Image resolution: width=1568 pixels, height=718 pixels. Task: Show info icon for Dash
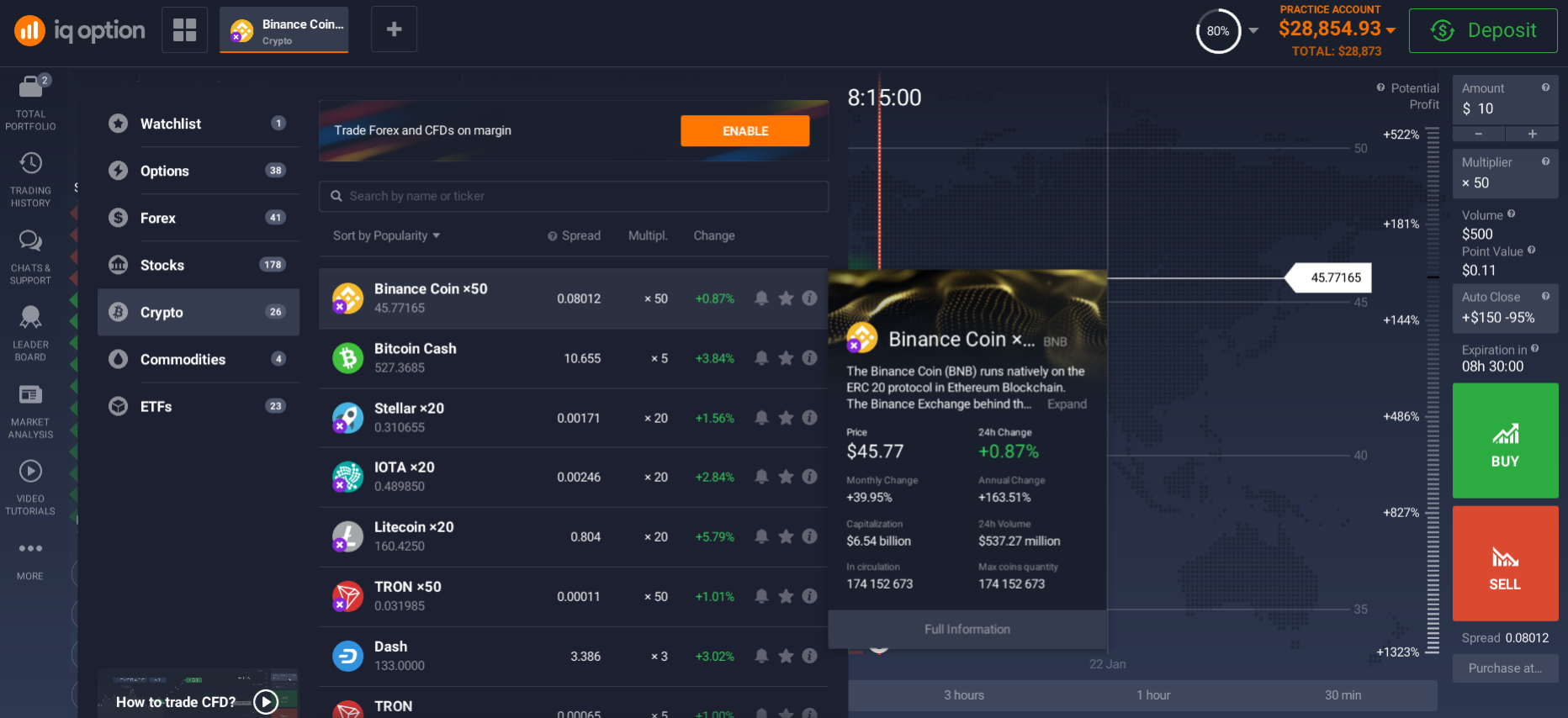click(x=809, y=656)
